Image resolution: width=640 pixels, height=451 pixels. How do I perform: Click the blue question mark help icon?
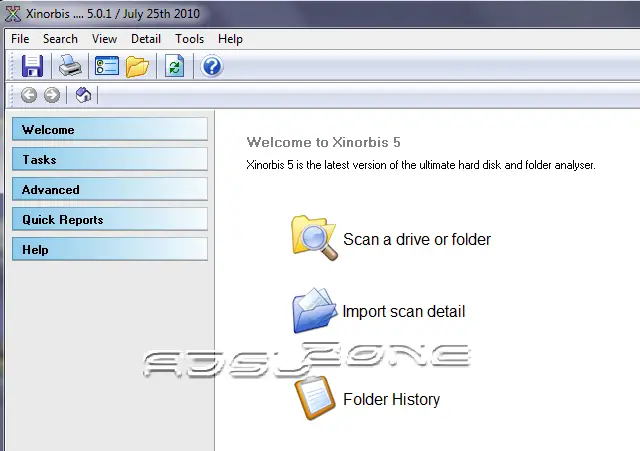pyautogui.click(x=211, y=66)
